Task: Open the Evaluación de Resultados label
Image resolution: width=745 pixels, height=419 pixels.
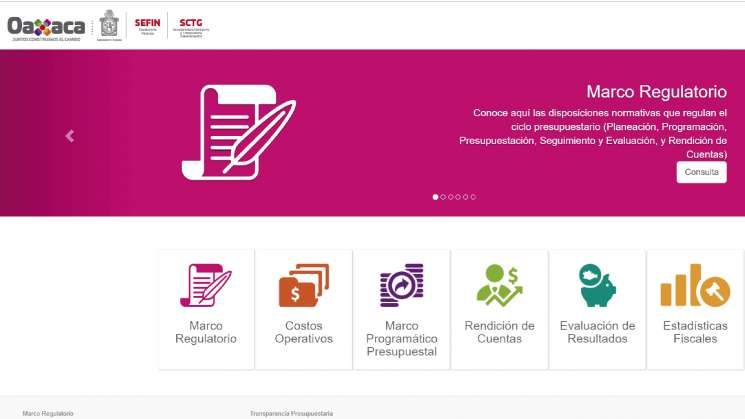Action: 597,332
